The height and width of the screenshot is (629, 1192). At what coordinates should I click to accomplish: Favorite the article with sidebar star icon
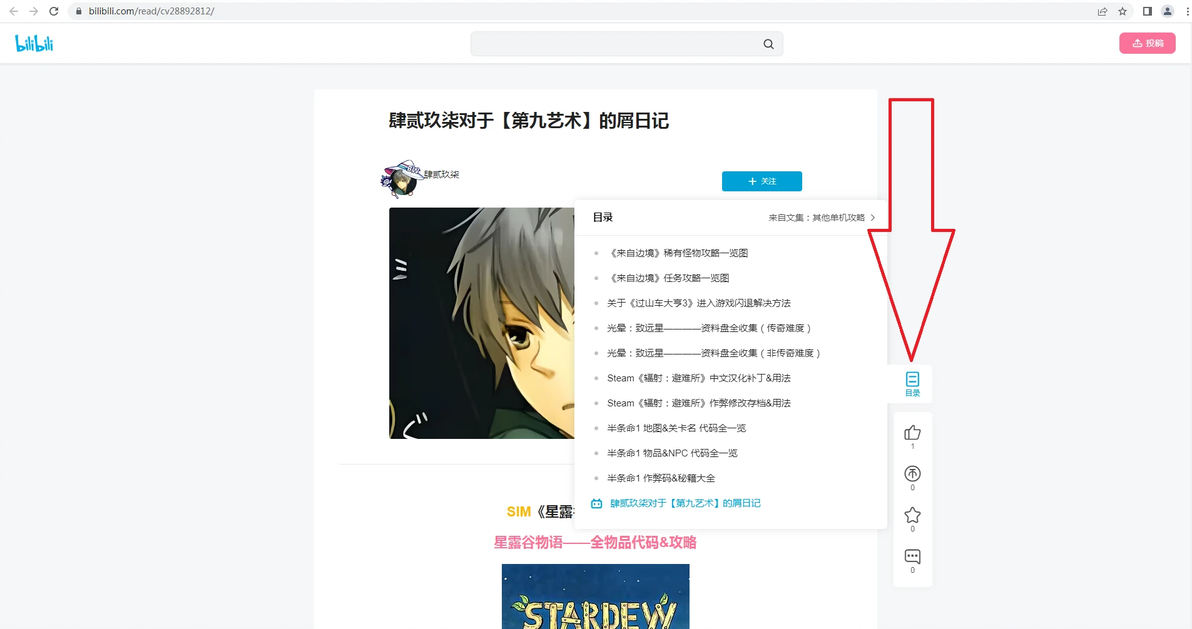(912, 515)
